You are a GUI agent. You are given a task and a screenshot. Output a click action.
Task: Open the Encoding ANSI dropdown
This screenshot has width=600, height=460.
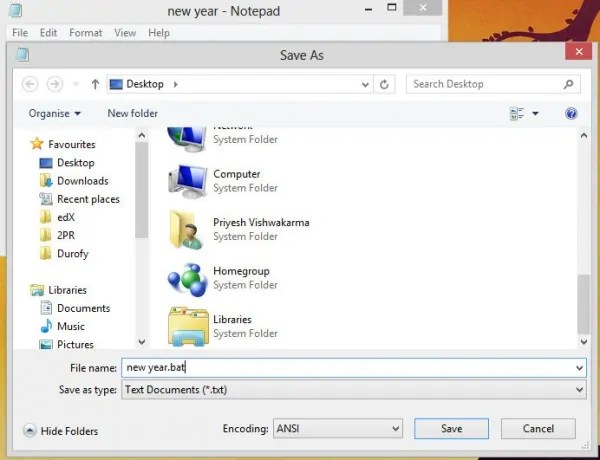tap(338, 429)
